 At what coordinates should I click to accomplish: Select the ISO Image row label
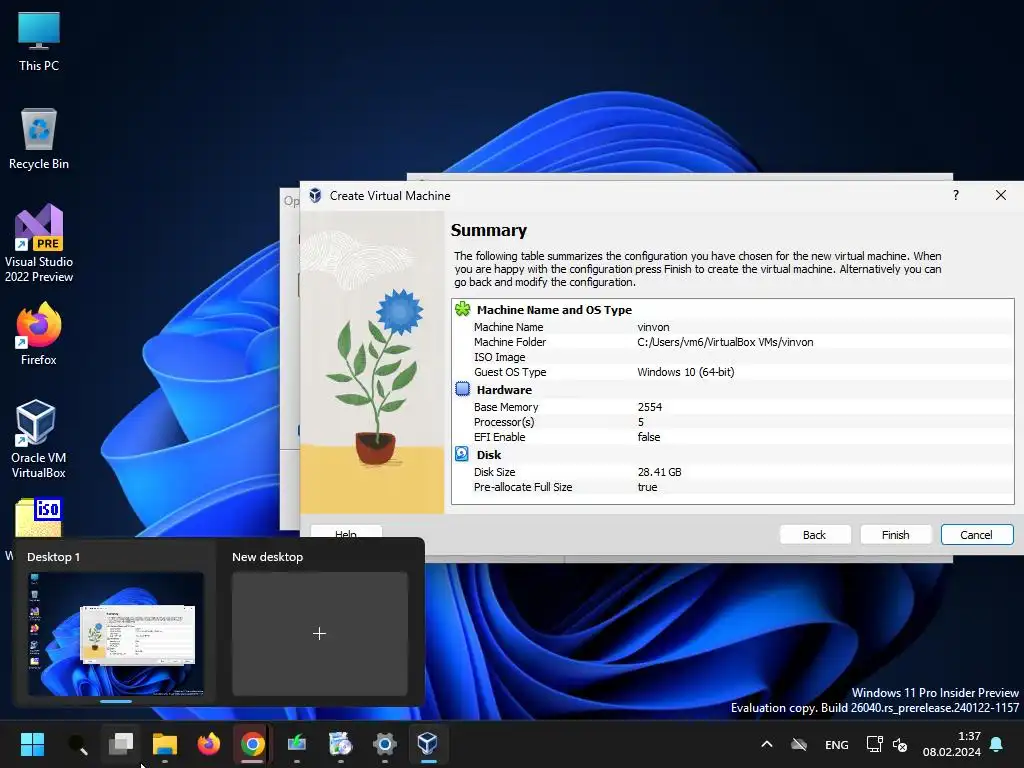coord(500,357)
